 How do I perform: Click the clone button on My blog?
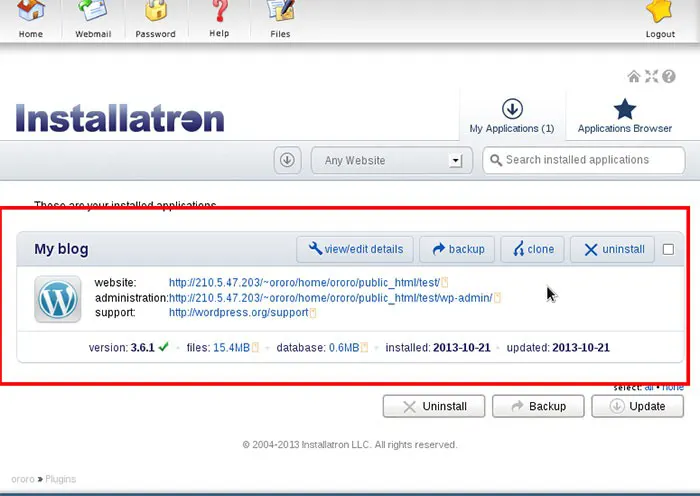pyautogui.click(x=533, y=249)
